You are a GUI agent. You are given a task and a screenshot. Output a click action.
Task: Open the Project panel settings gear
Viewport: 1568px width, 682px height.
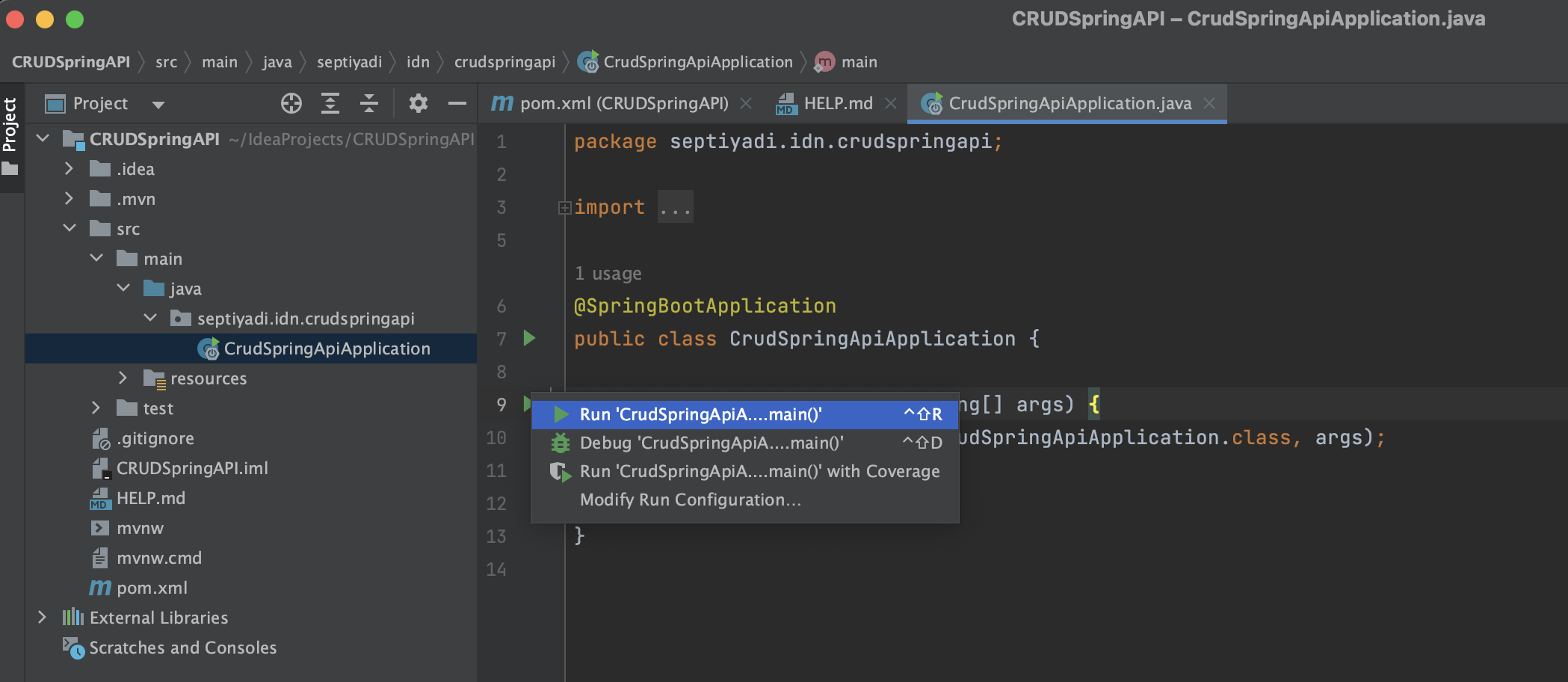(x=419, y=103)
